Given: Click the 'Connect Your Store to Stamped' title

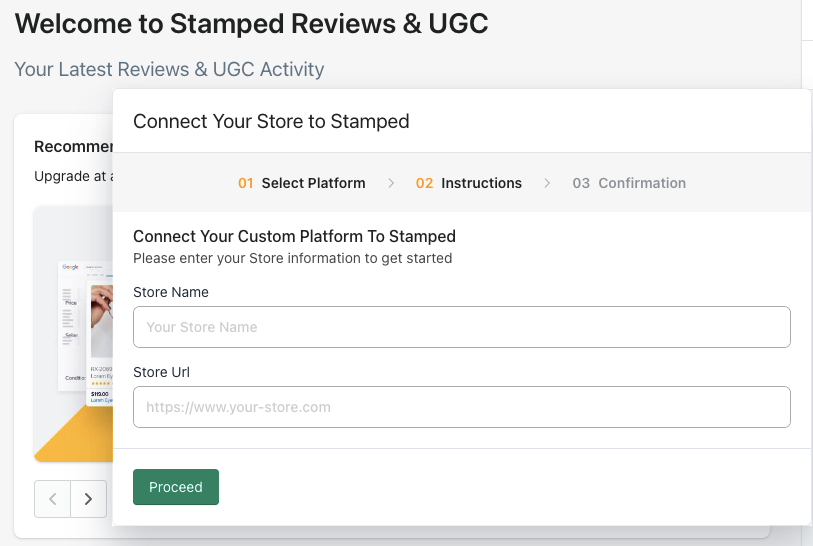Looking at the screenshot, I should pyautogui.click(x=271, y=121).
